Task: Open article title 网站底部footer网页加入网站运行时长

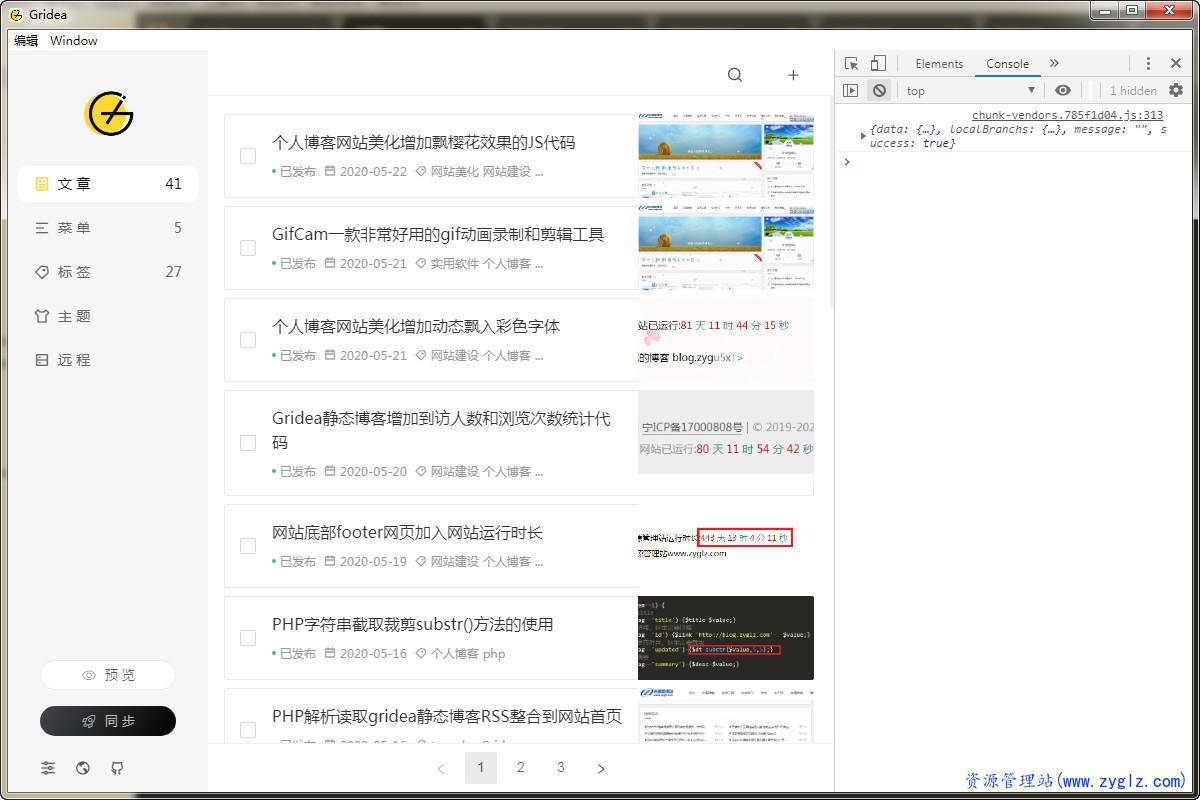Action: click(x=407, y=533)
